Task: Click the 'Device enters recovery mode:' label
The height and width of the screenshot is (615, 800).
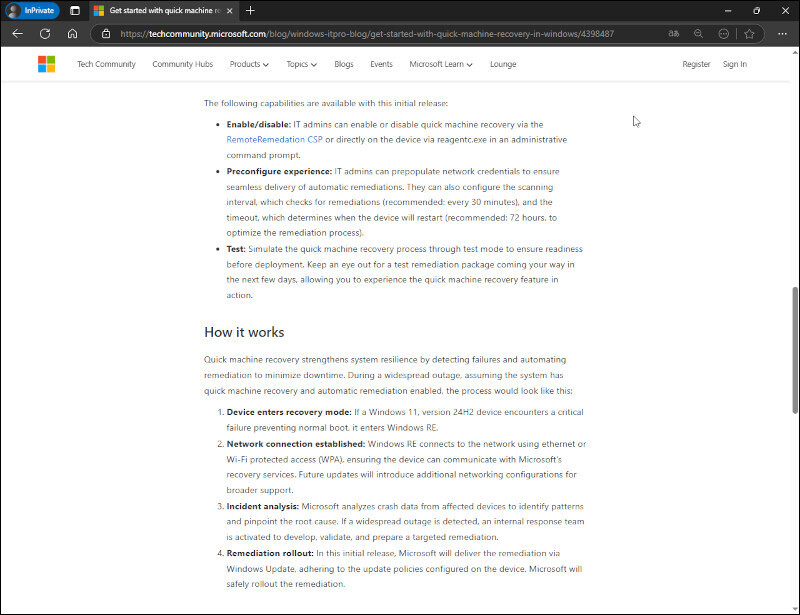Action: [x=289, y=412]
